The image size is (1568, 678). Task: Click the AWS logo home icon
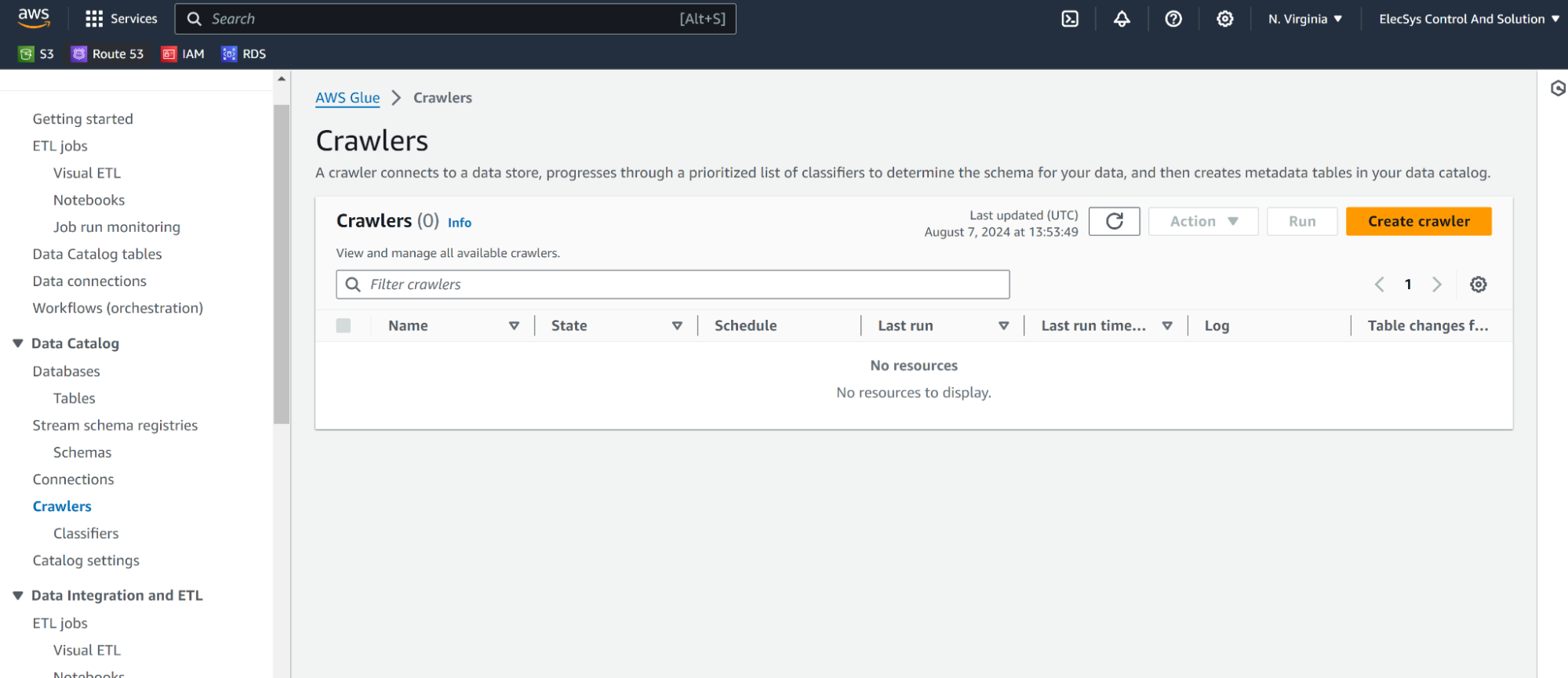click(34, 18)
